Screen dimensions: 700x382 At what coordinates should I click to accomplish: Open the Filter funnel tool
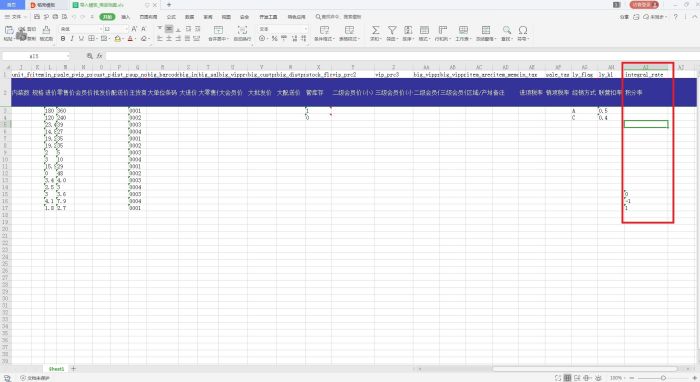click(392, 30)
